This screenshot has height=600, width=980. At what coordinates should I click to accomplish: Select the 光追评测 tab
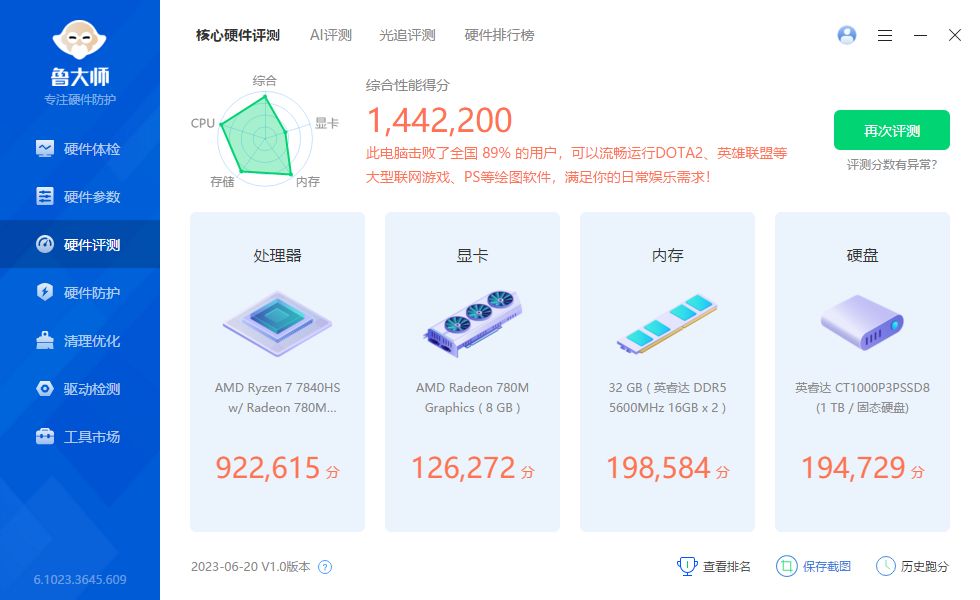(x=410, y=34)
